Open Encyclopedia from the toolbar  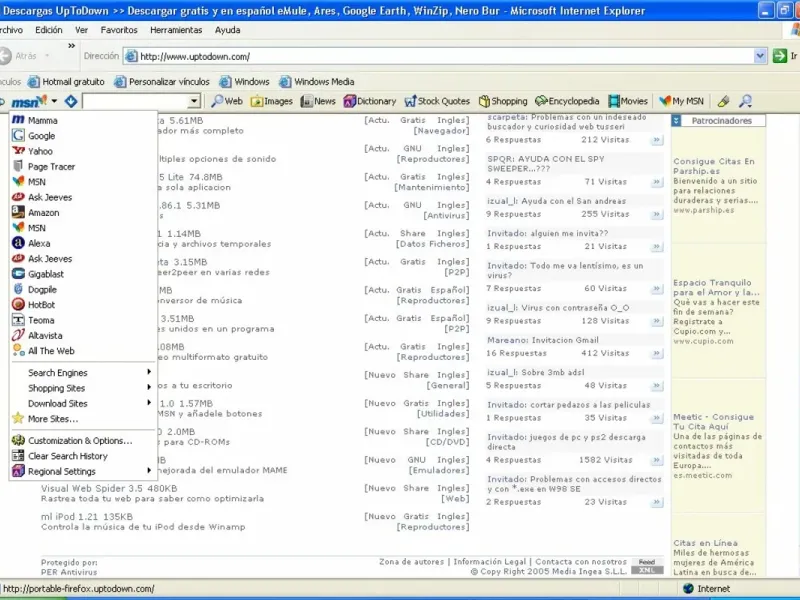[x=567, y=101]
